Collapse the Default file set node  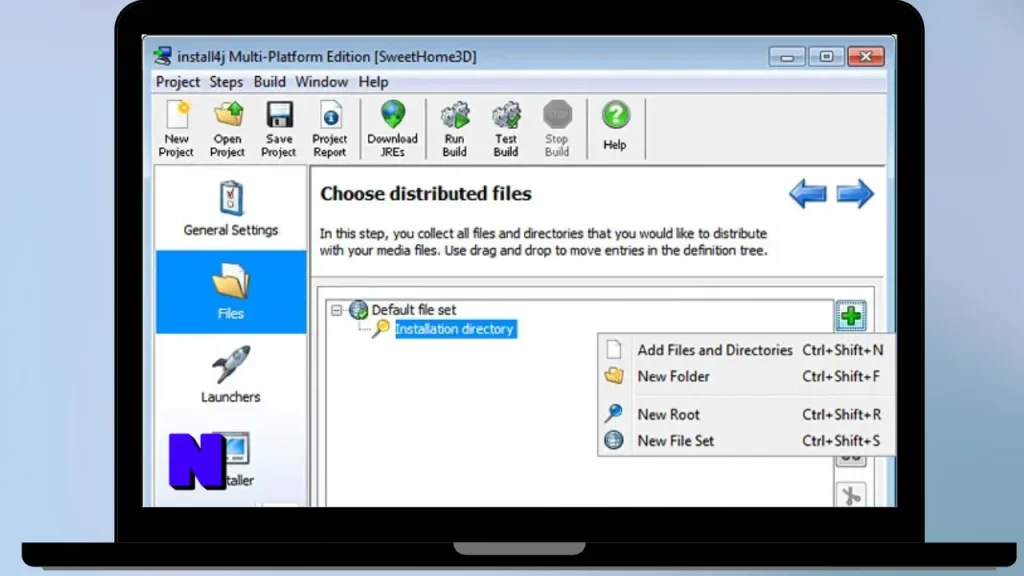click(336, 310)
